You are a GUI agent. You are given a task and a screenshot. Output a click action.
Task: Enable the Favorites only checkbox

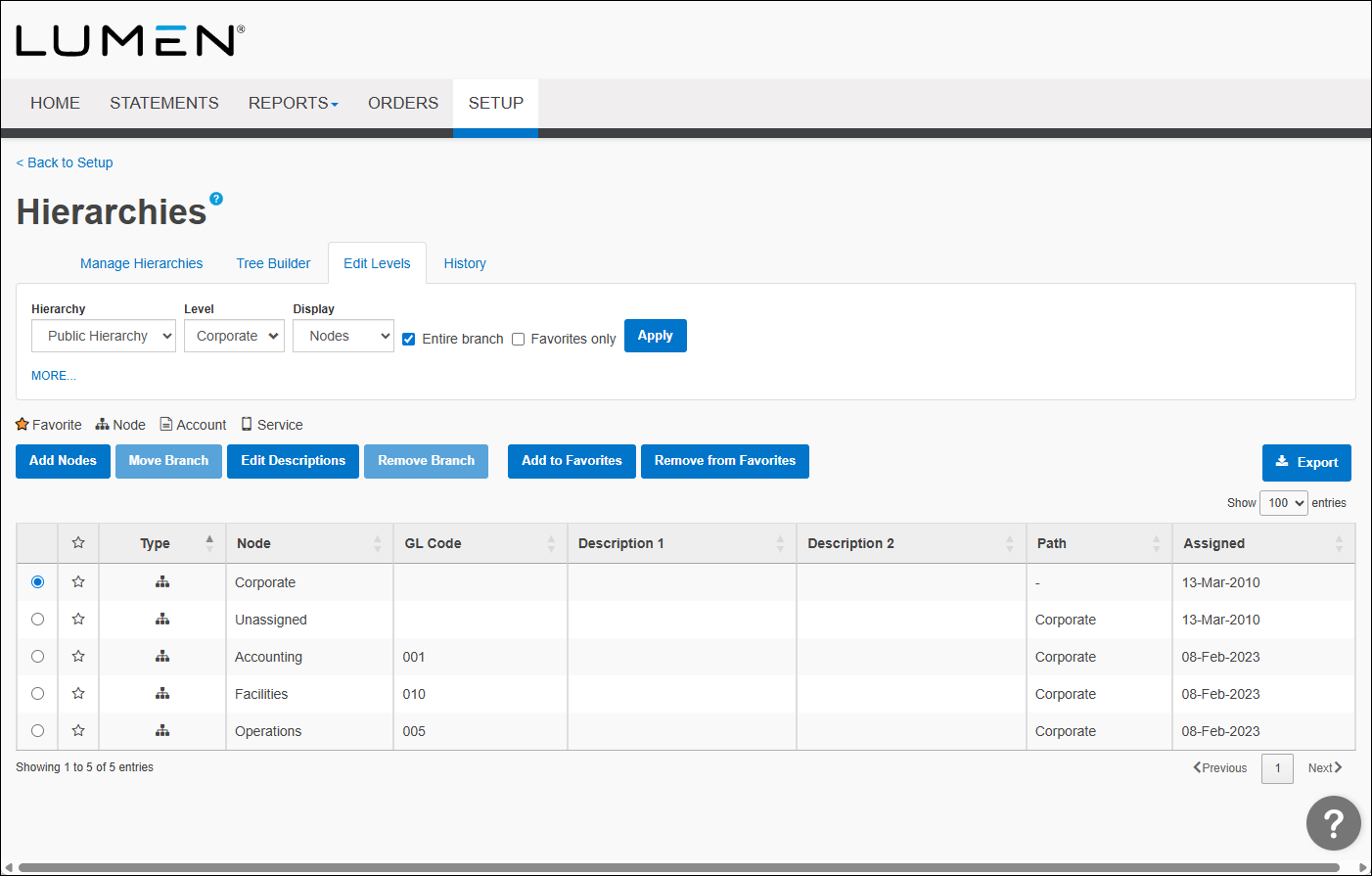coord(518,339)
